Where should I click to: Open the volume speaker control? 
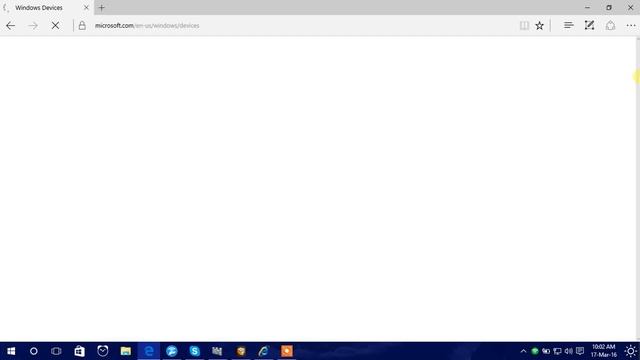coord(568,351)
